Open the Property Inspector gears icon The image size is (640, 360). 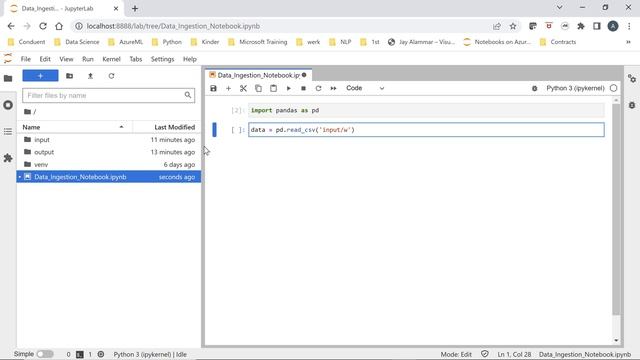pos(632,79)
